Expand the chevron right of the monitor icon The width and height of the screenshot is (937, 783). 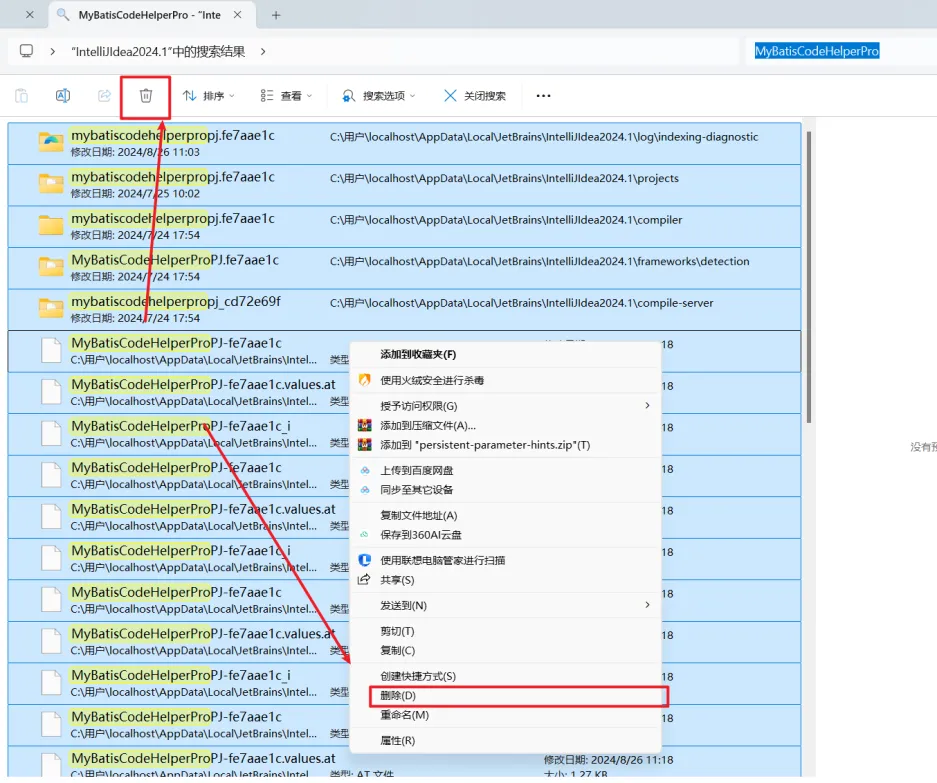click(x=53, y=52)
